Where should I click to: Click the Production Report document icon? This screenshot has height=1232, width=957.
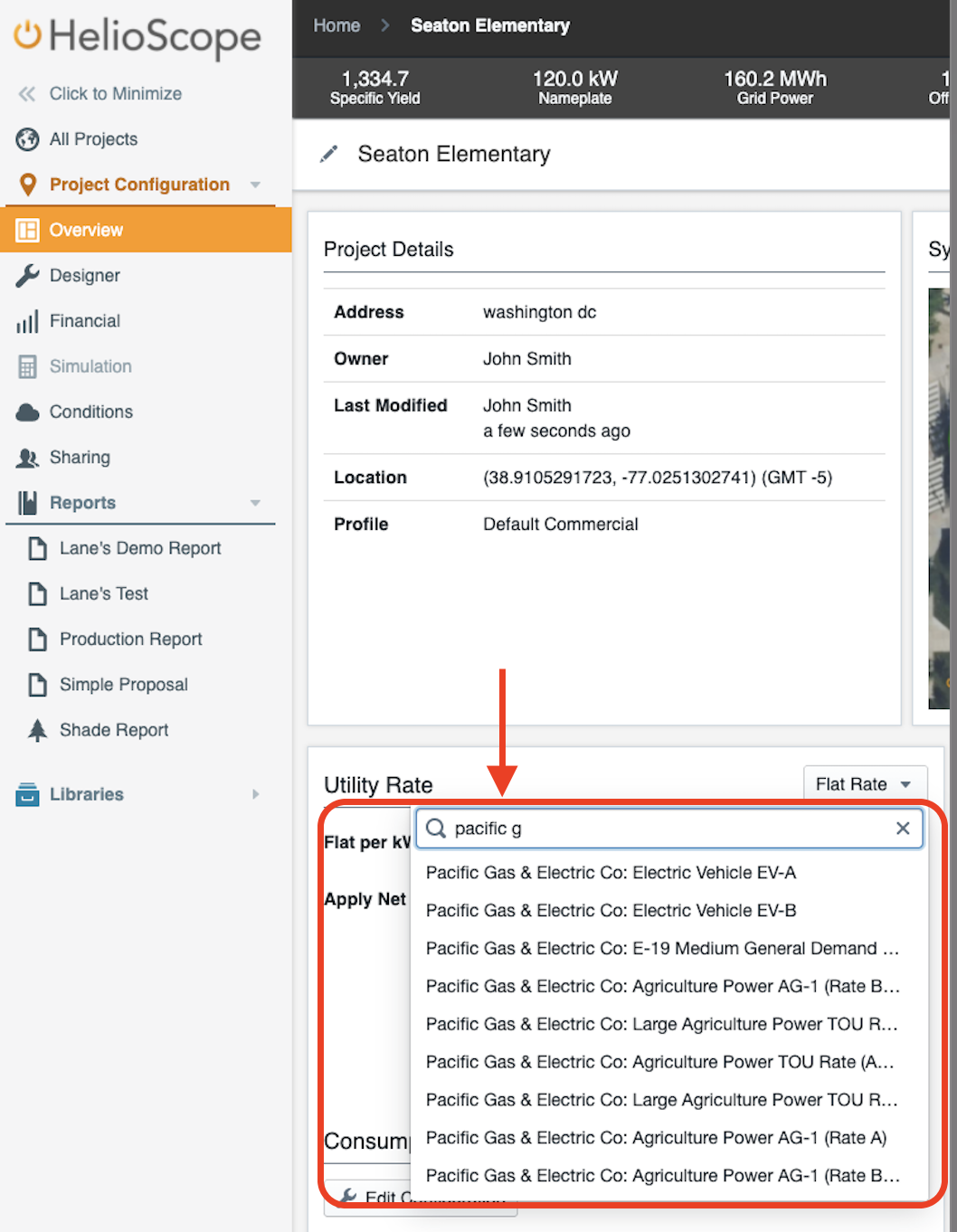(x=37, y=640)
